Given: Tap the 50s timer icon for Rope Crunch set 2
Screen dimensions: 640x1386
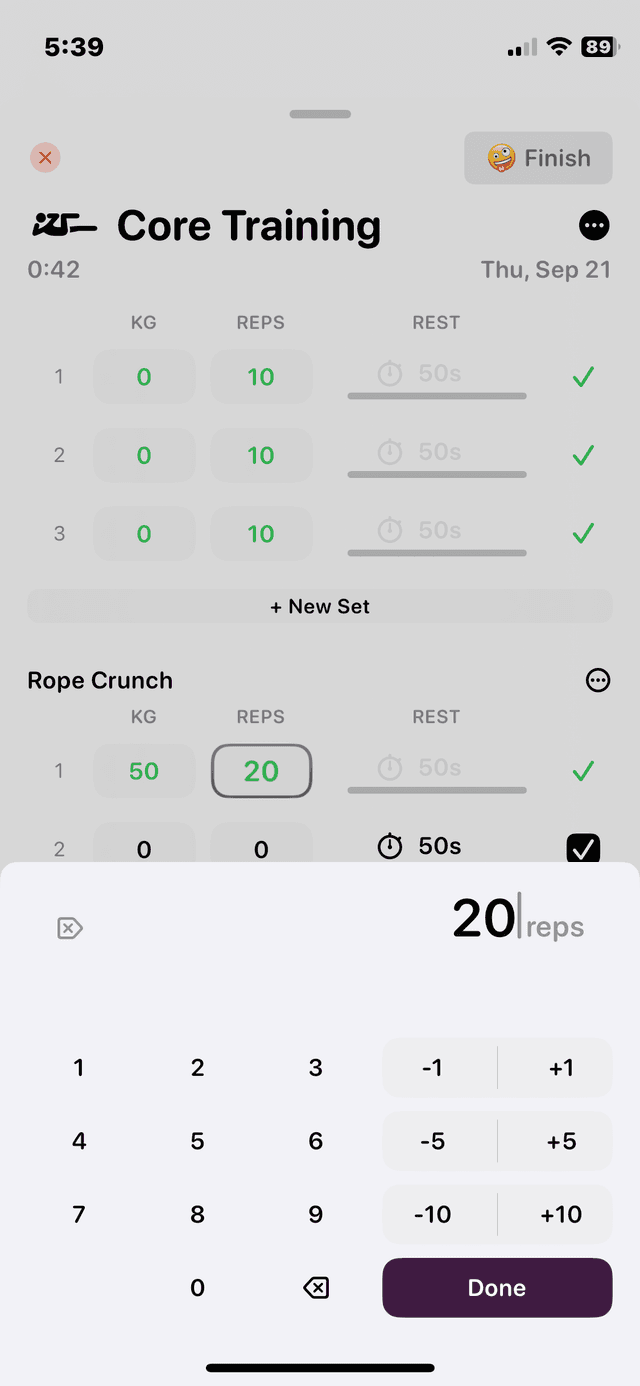Looking at the screenshot, I should tap(389, 846).
